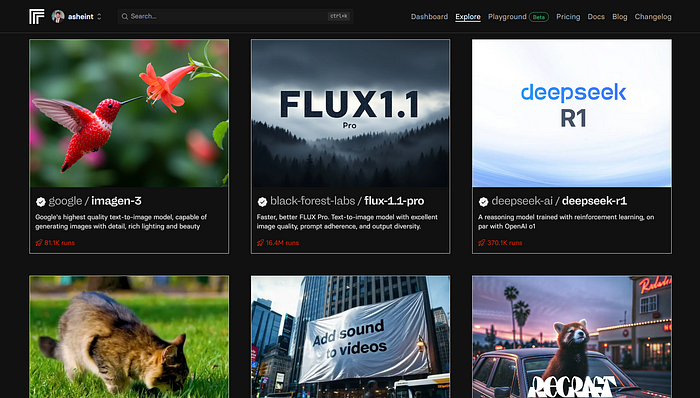This screenshot has height=398, width=700.
Task: Click the asheint profile avatar
Action: click(58, 17)
